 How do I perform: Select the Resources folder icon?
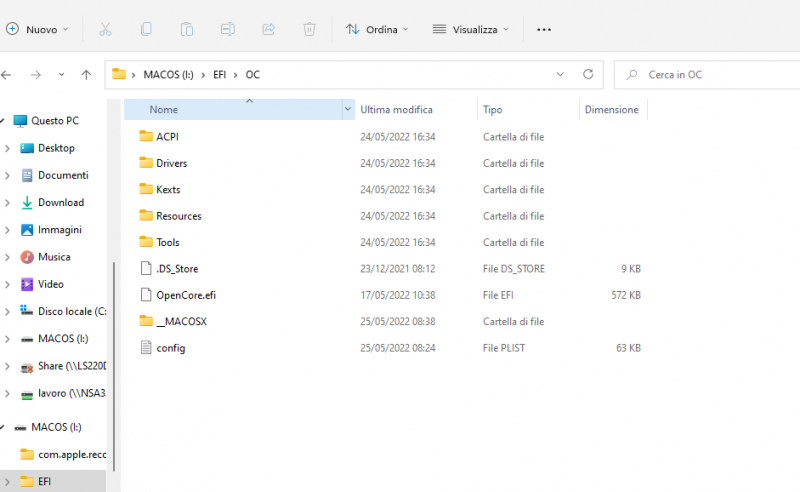coord(146,215)
